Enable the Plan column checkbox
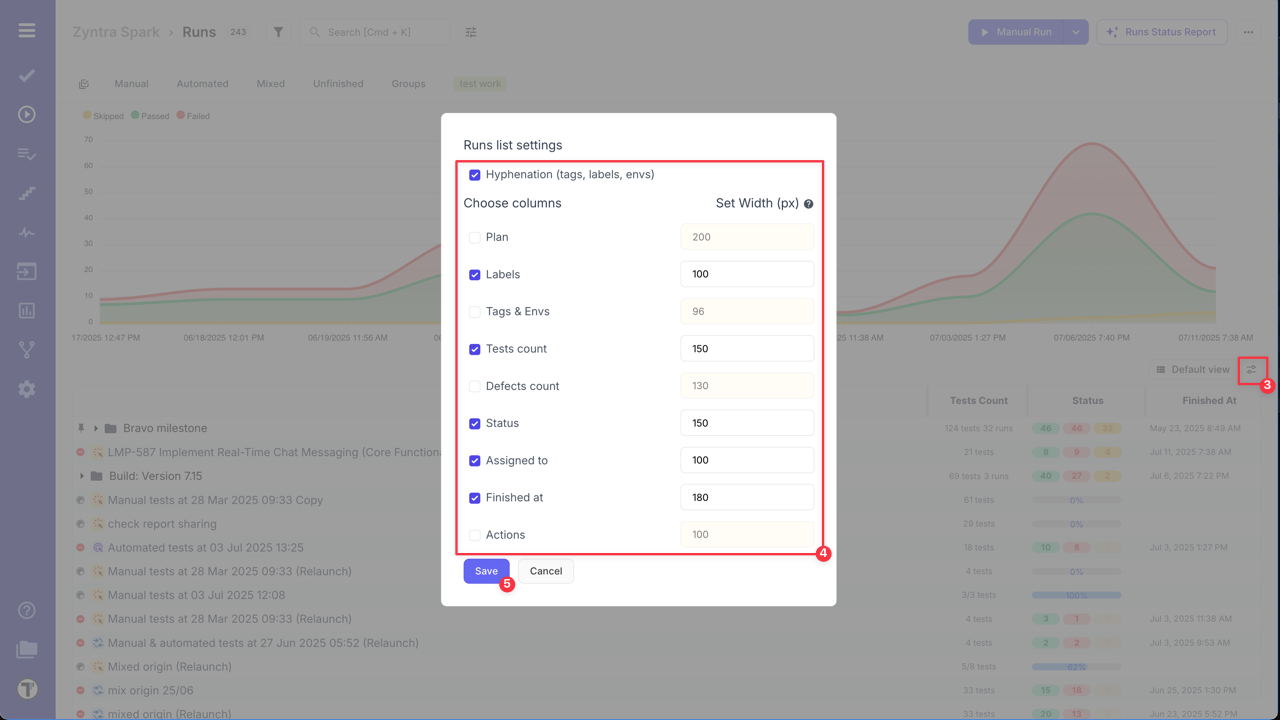The height and width of the screenshot is (720, 1280). 474,237
